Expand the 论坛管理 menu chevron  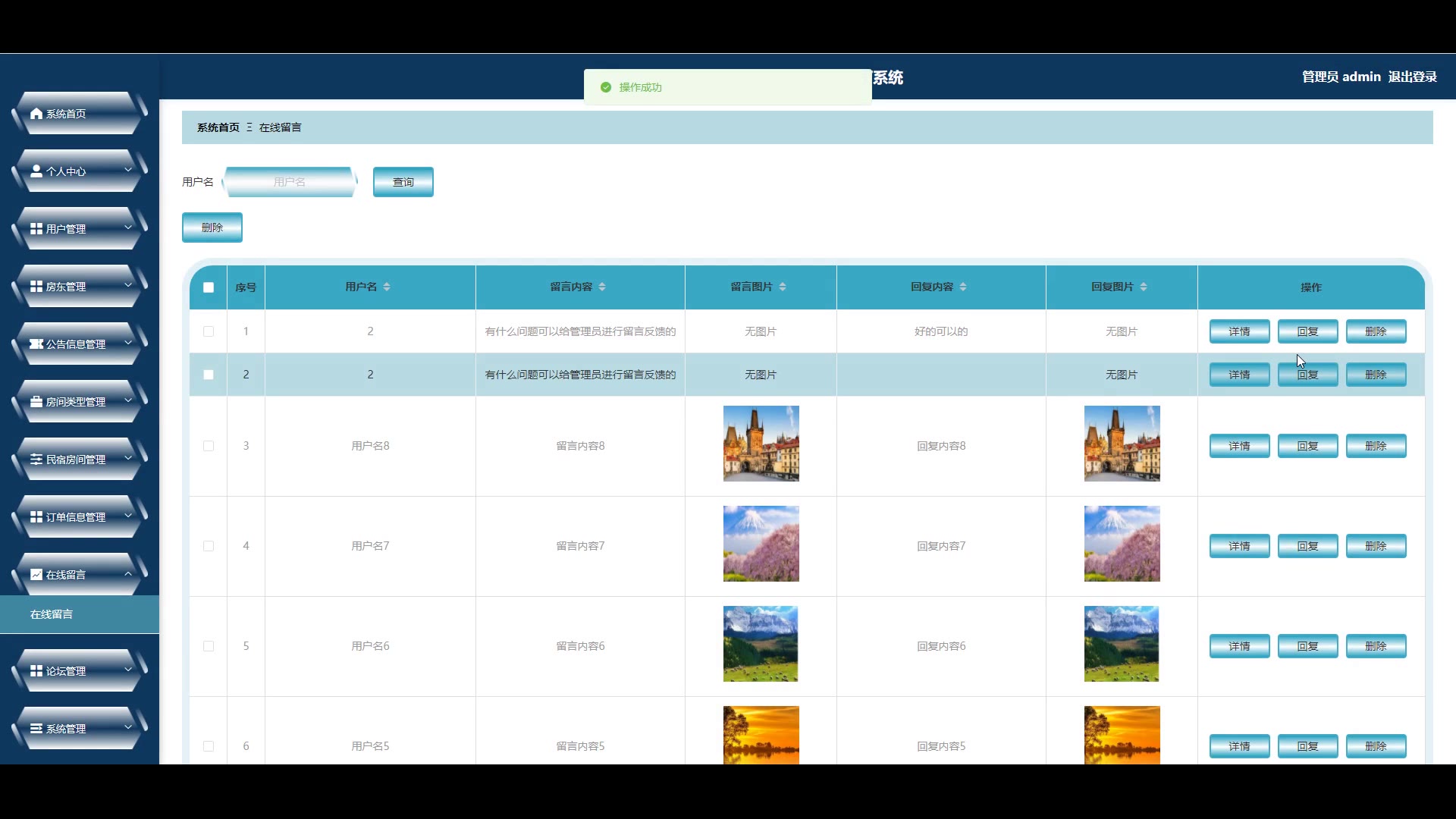128,670
